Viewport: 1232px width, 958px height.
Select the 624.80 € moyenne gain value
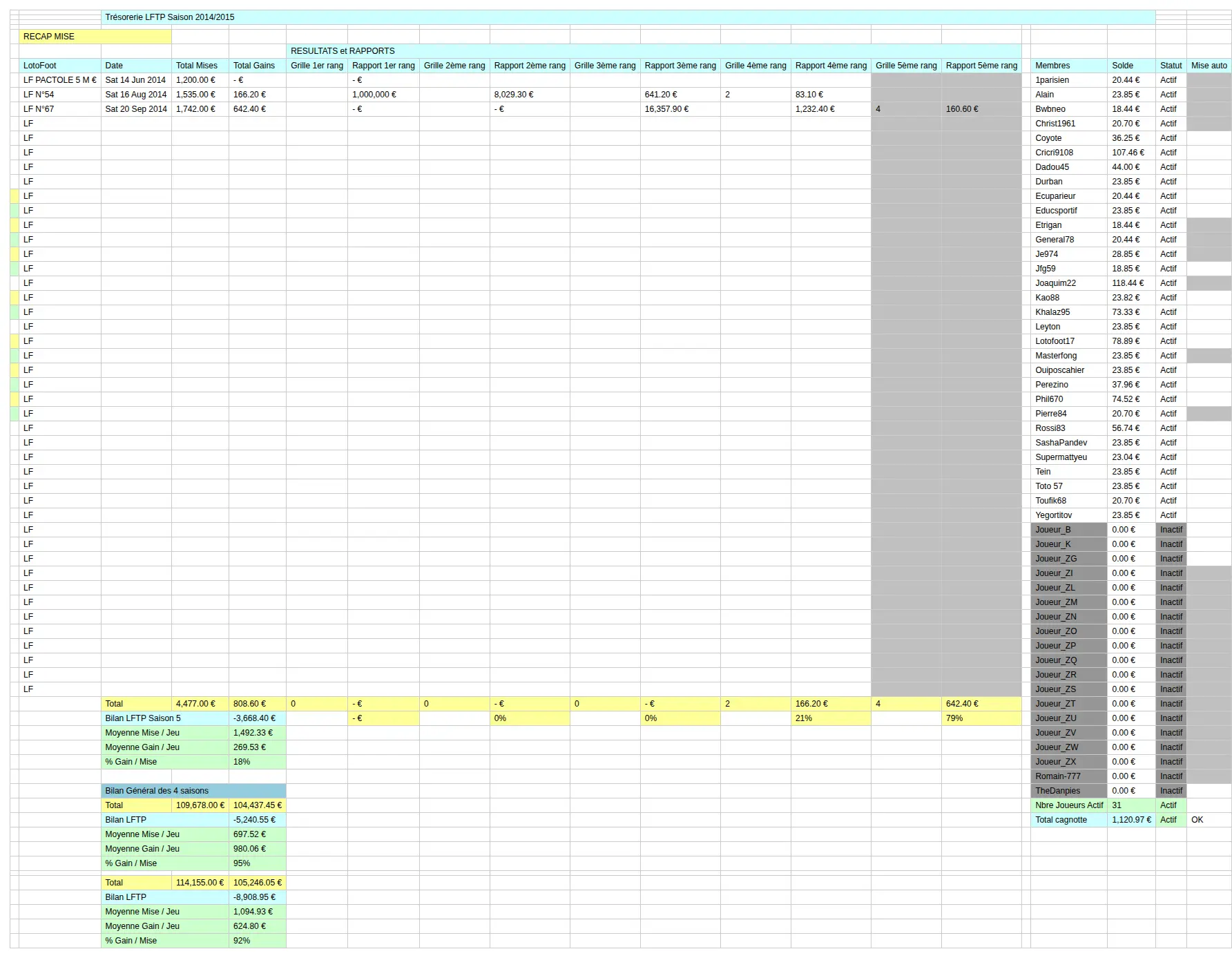[x=258, y=926]
